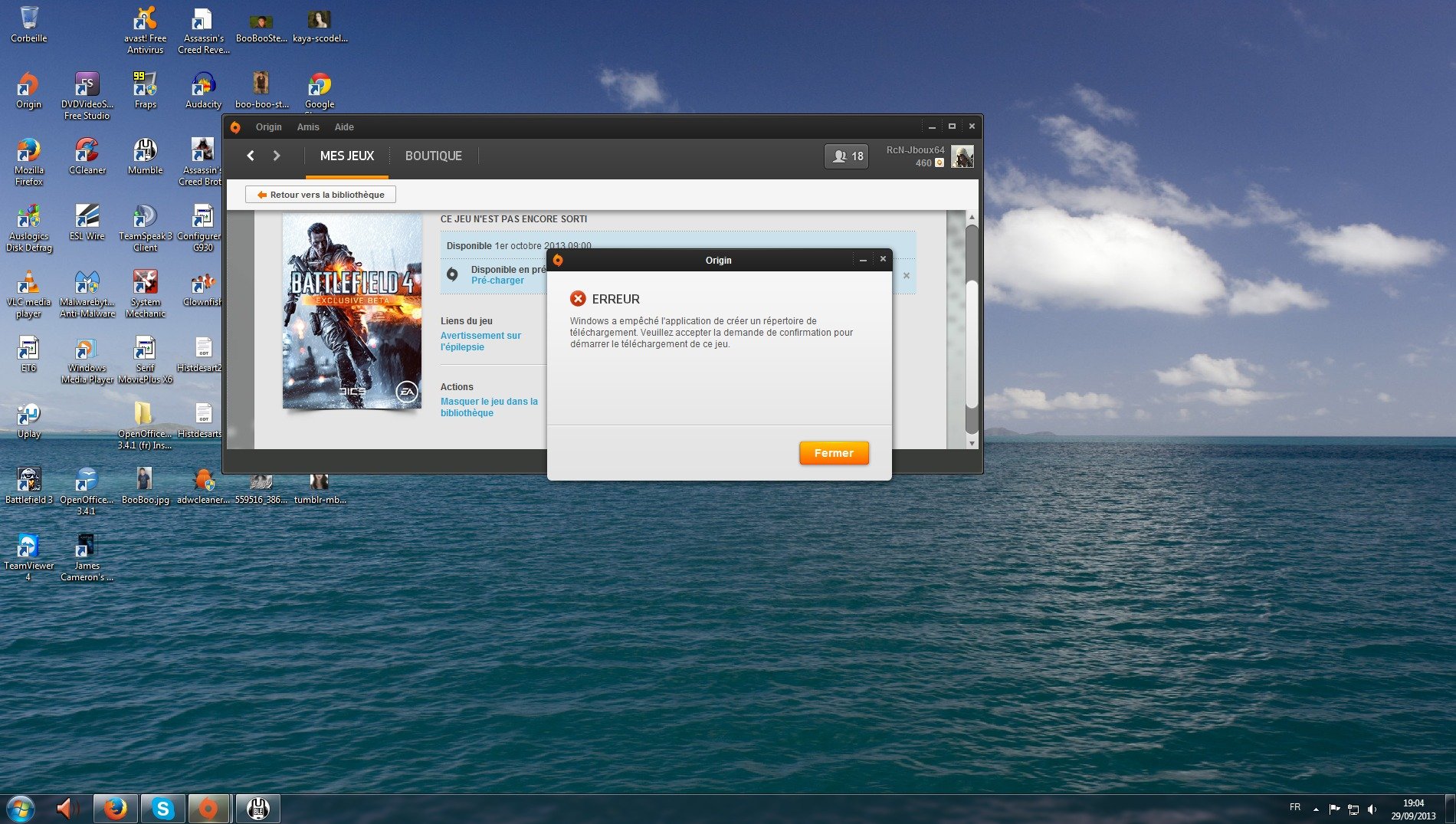
Task: Switch to MES JEUX tab
Action: [x=347, y=156]
